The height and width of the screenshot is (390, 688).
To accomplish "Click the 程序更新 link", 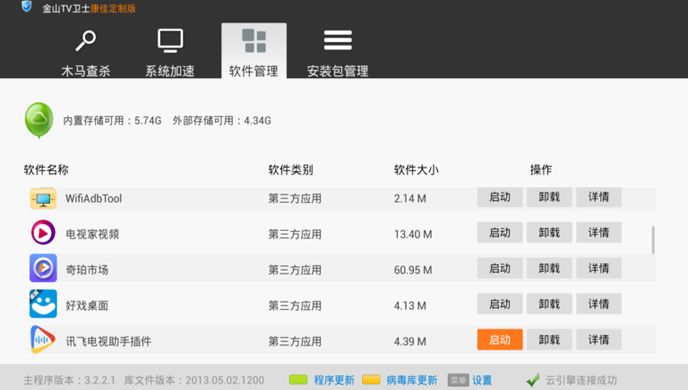I will coord(334,380).
